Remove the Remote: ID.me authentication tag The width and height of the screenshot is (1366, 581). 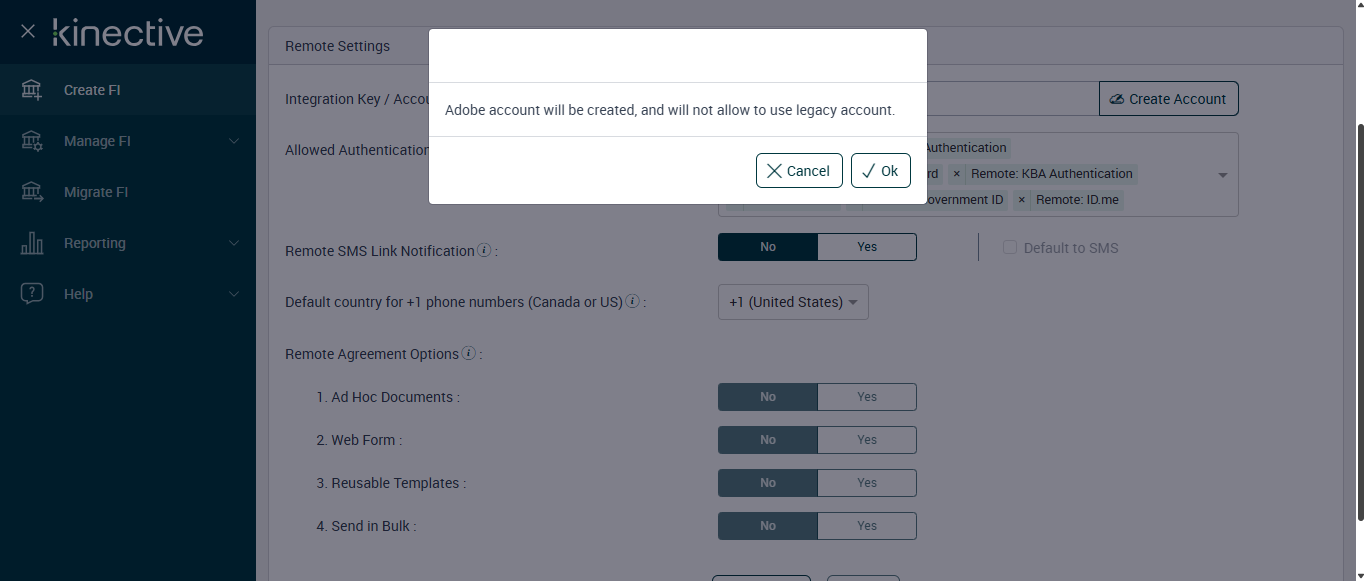pyautogui.click(x=1022, y=200)
